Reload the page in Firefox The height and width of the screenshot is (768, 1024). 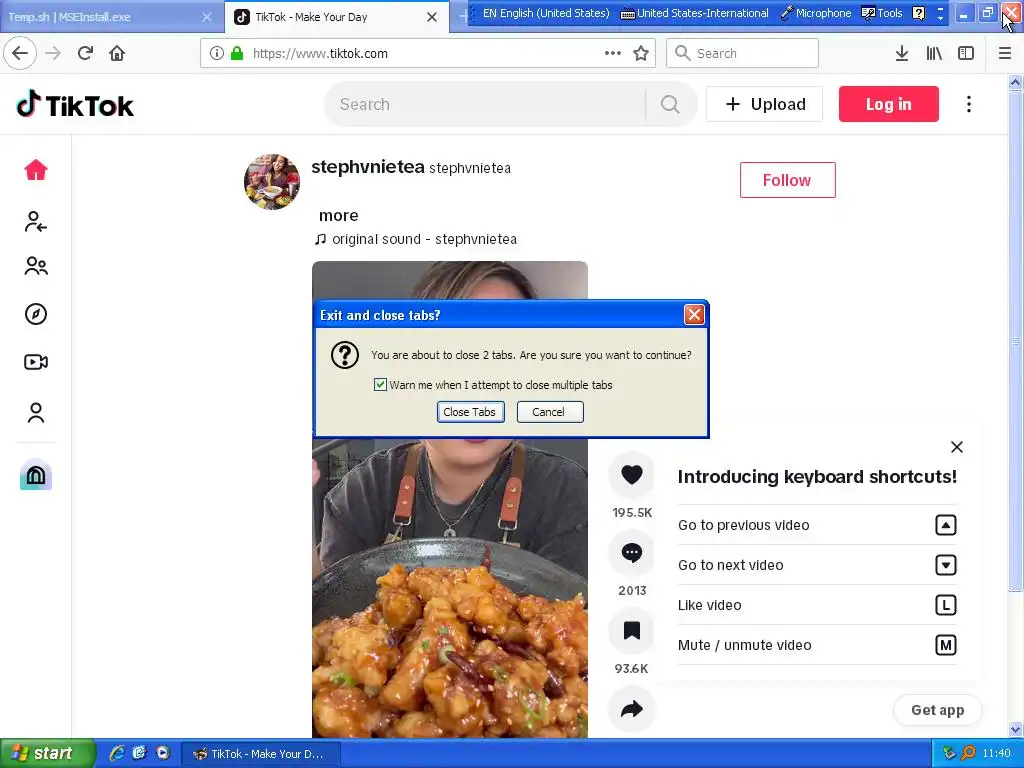click(85, 53)
